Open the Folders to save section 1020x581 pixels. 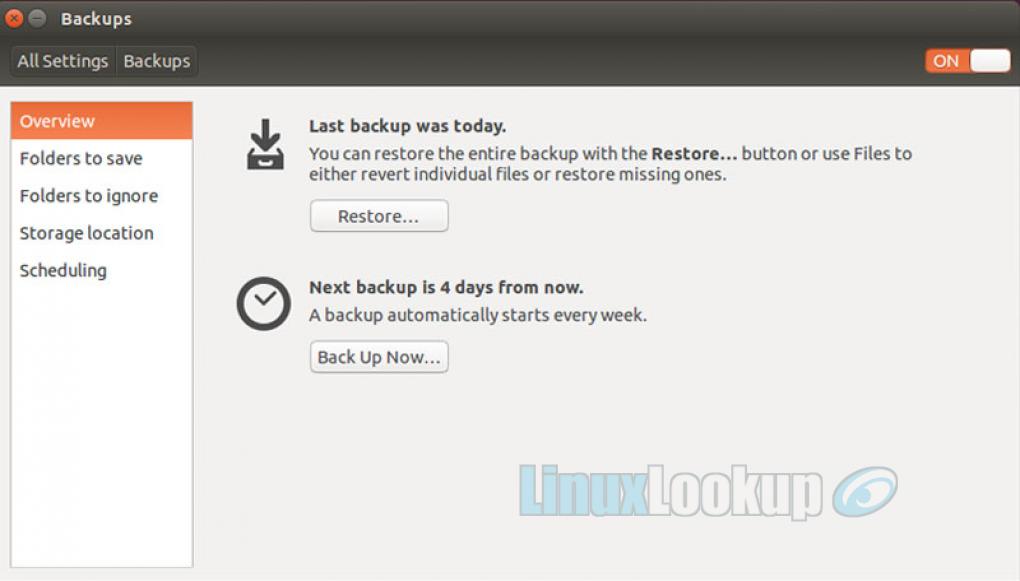[101, 158]
